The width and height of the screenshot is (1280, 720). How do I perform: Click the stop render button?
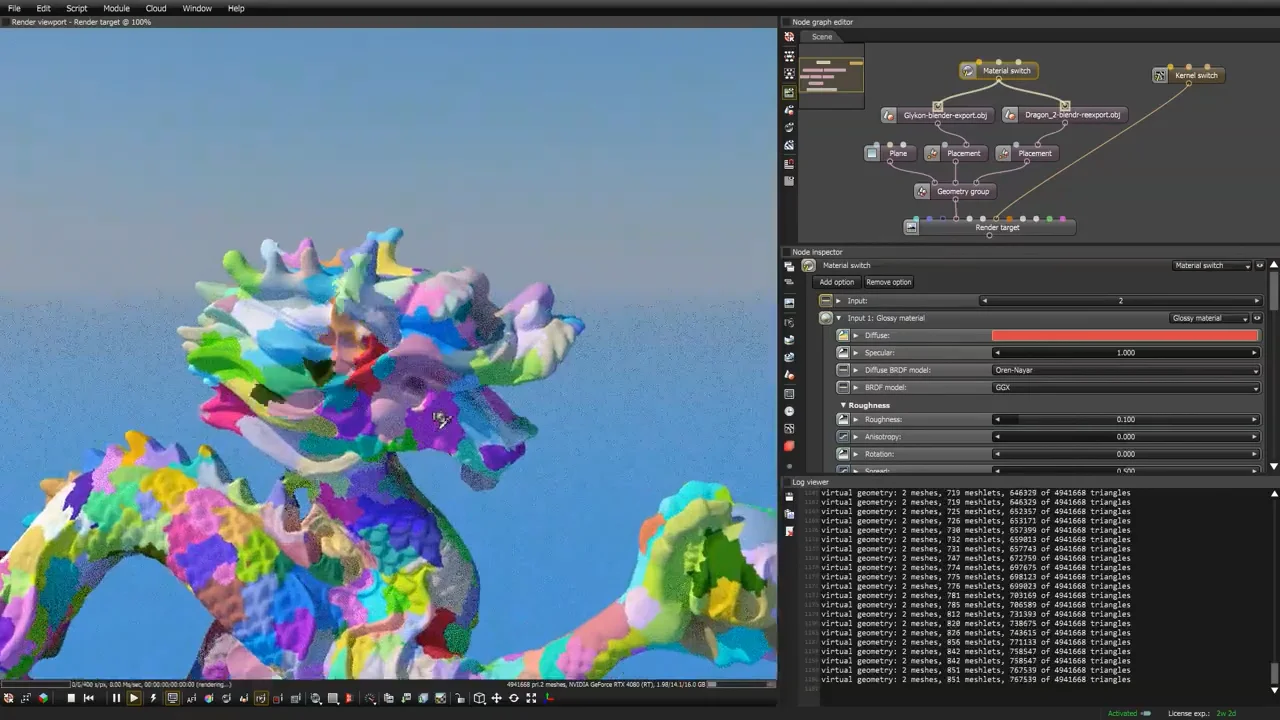click(71, 698)
